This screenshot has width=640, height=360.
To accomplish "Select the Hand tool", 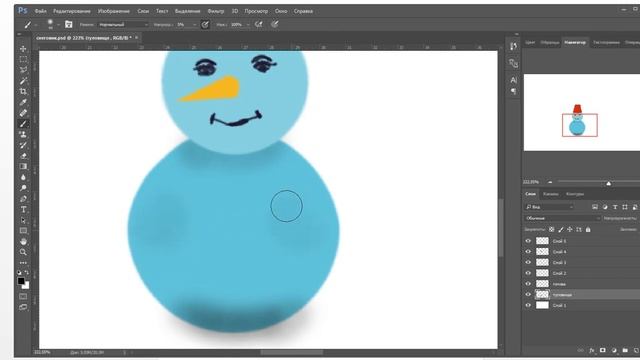I will (23, 242).
